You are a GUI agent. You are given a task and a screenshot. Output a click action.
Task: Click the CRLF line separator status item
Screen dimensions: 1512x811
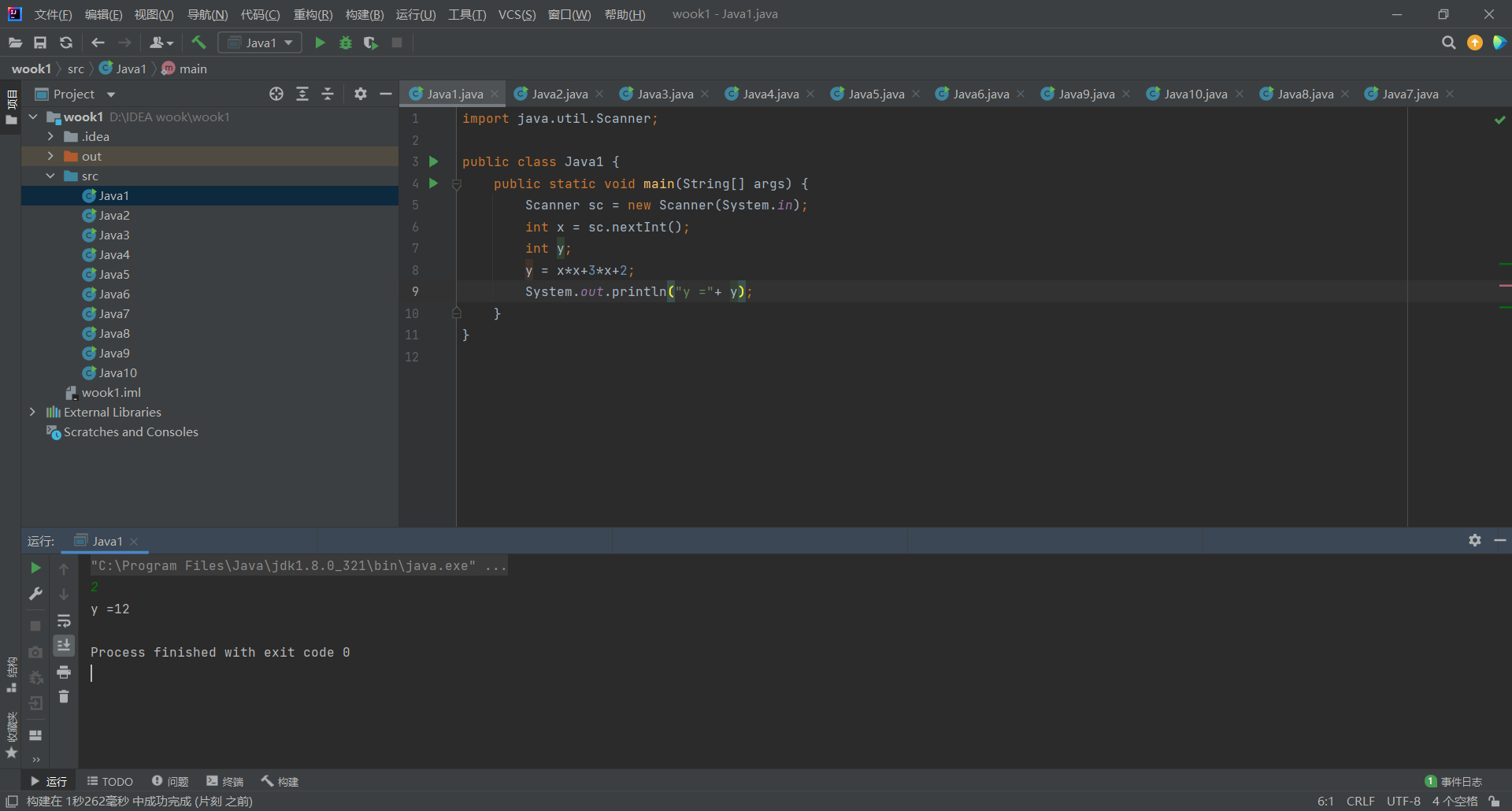pos(1360,802)
